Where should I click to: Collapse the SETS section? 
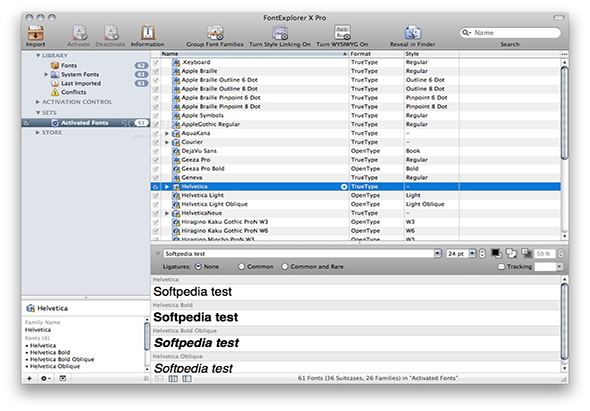(38, 113)
